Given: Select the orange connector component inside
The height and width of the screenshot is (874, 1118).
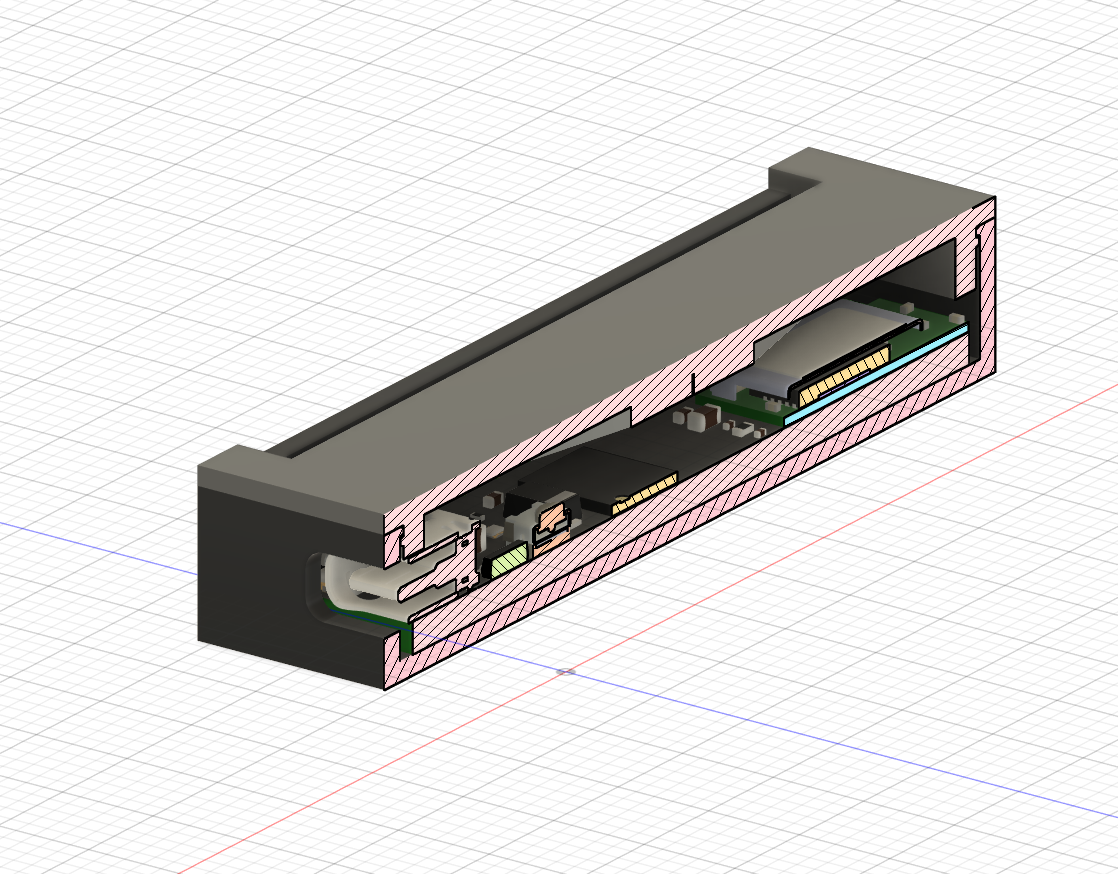Looking at the screenshot, I should click(552, 520).
